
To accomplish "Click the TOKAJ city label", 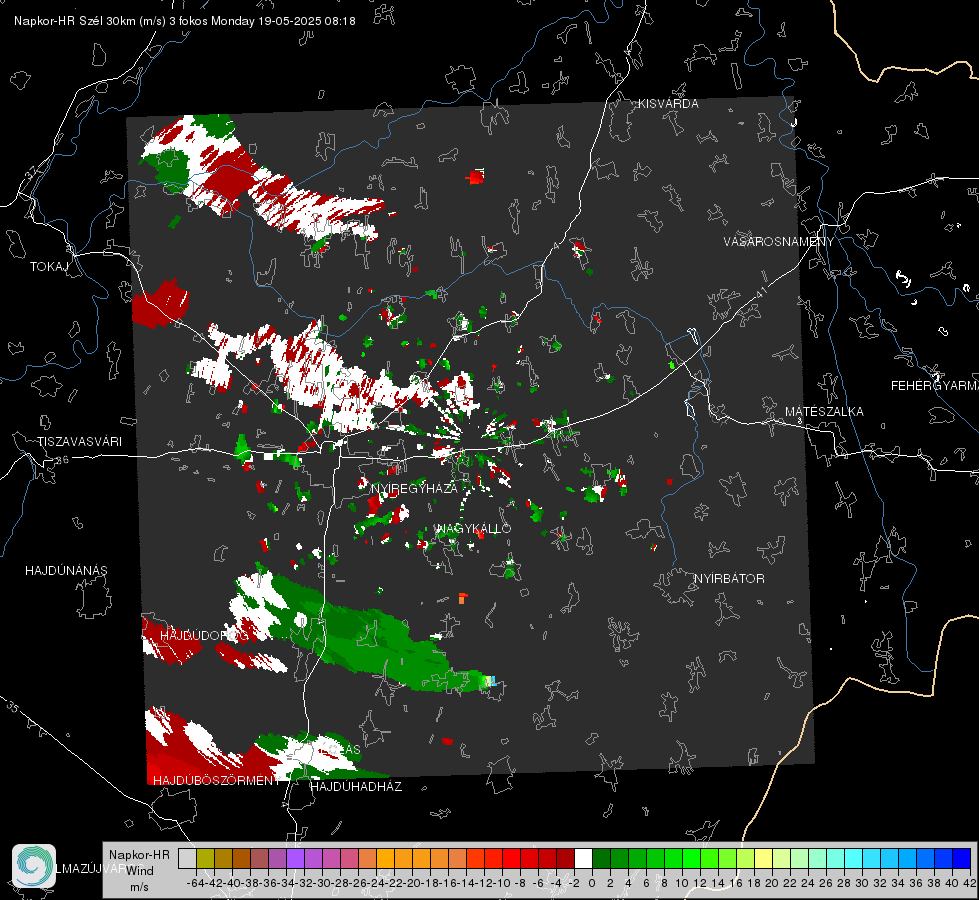I will (49, 267).
